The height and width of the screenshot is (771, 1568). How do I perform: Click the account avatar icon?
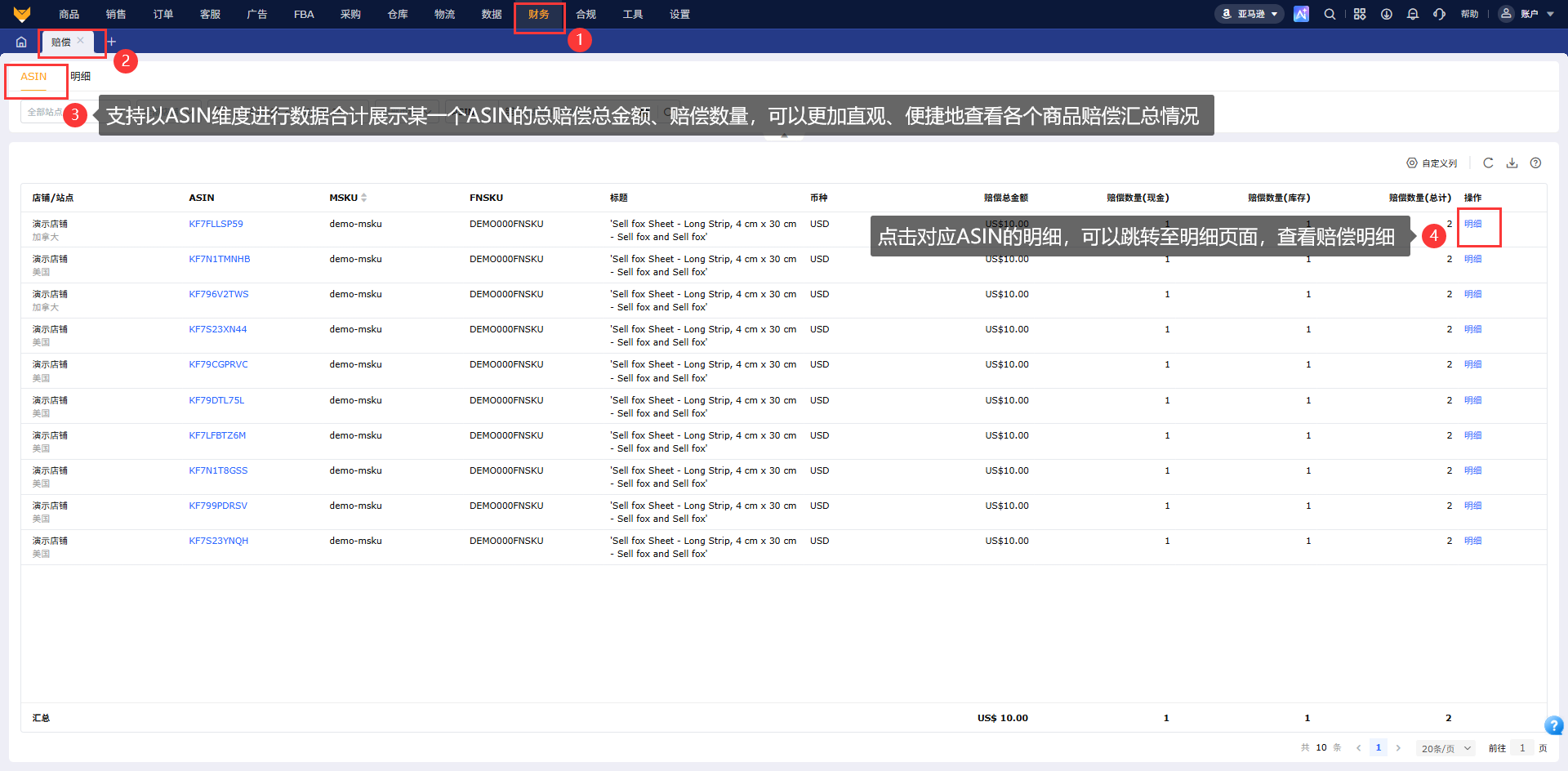[1506, 14]
